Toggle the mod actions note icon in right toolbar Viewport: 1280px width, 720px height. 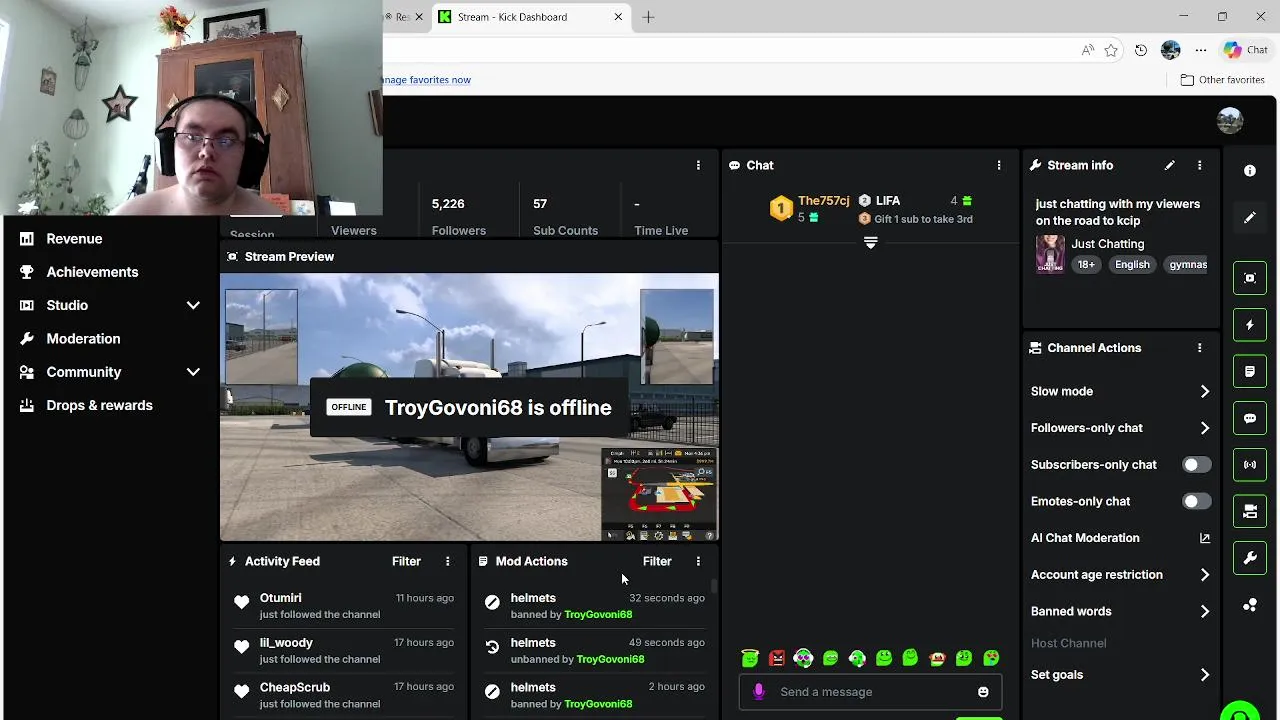[x=1250, y=371]
